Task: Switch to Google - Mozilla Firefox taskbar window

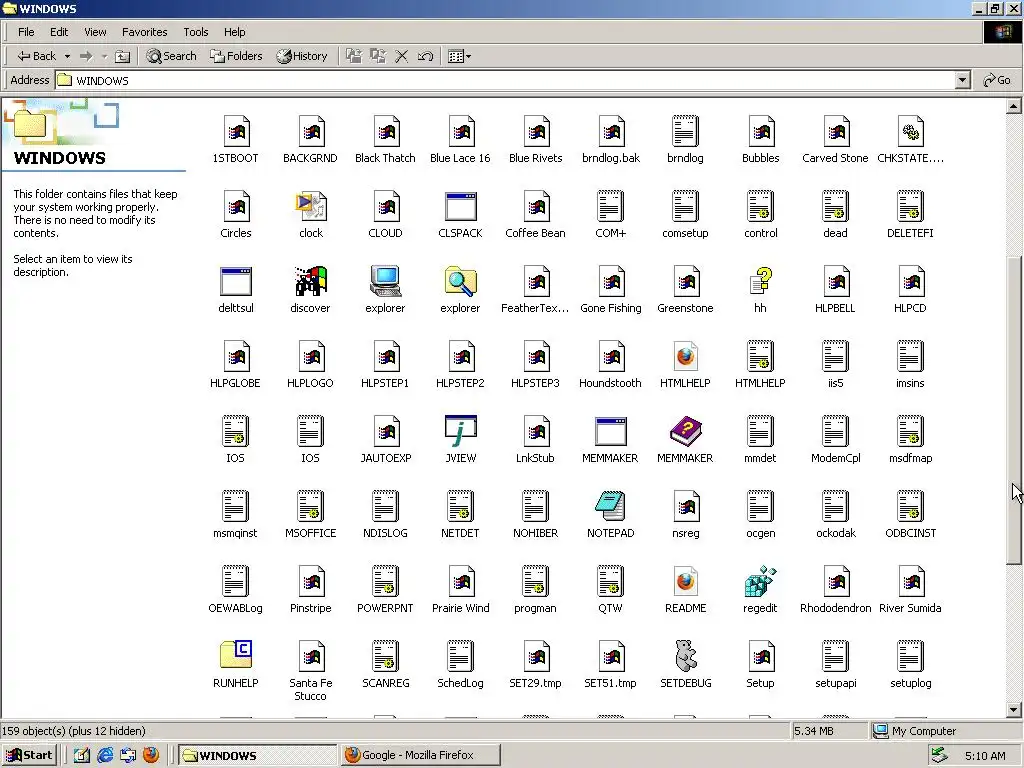Action: [x=421, y=755]
